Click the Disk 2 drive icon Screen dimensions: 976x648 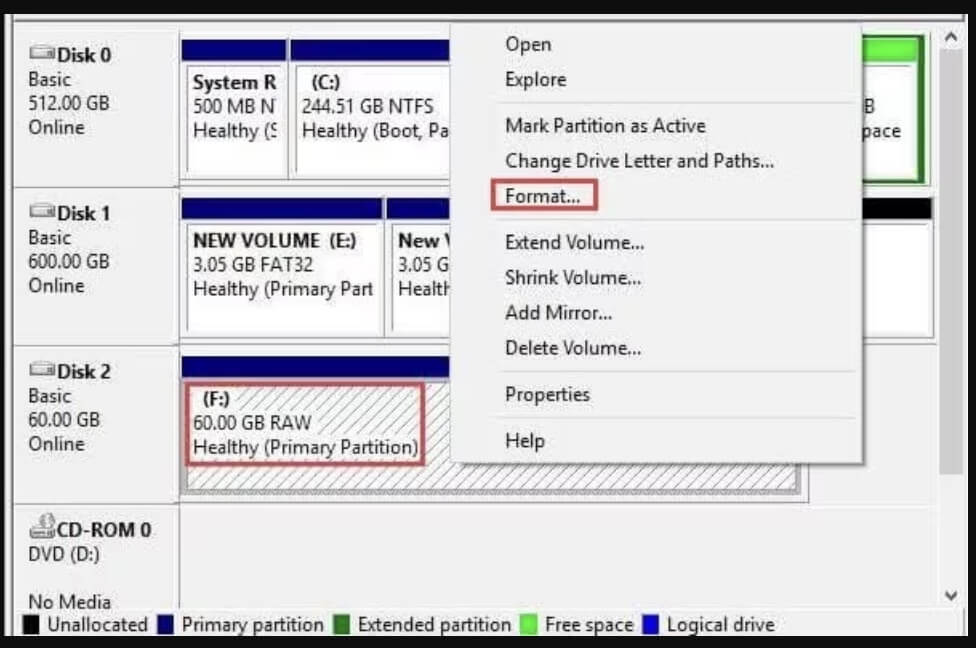42,371
